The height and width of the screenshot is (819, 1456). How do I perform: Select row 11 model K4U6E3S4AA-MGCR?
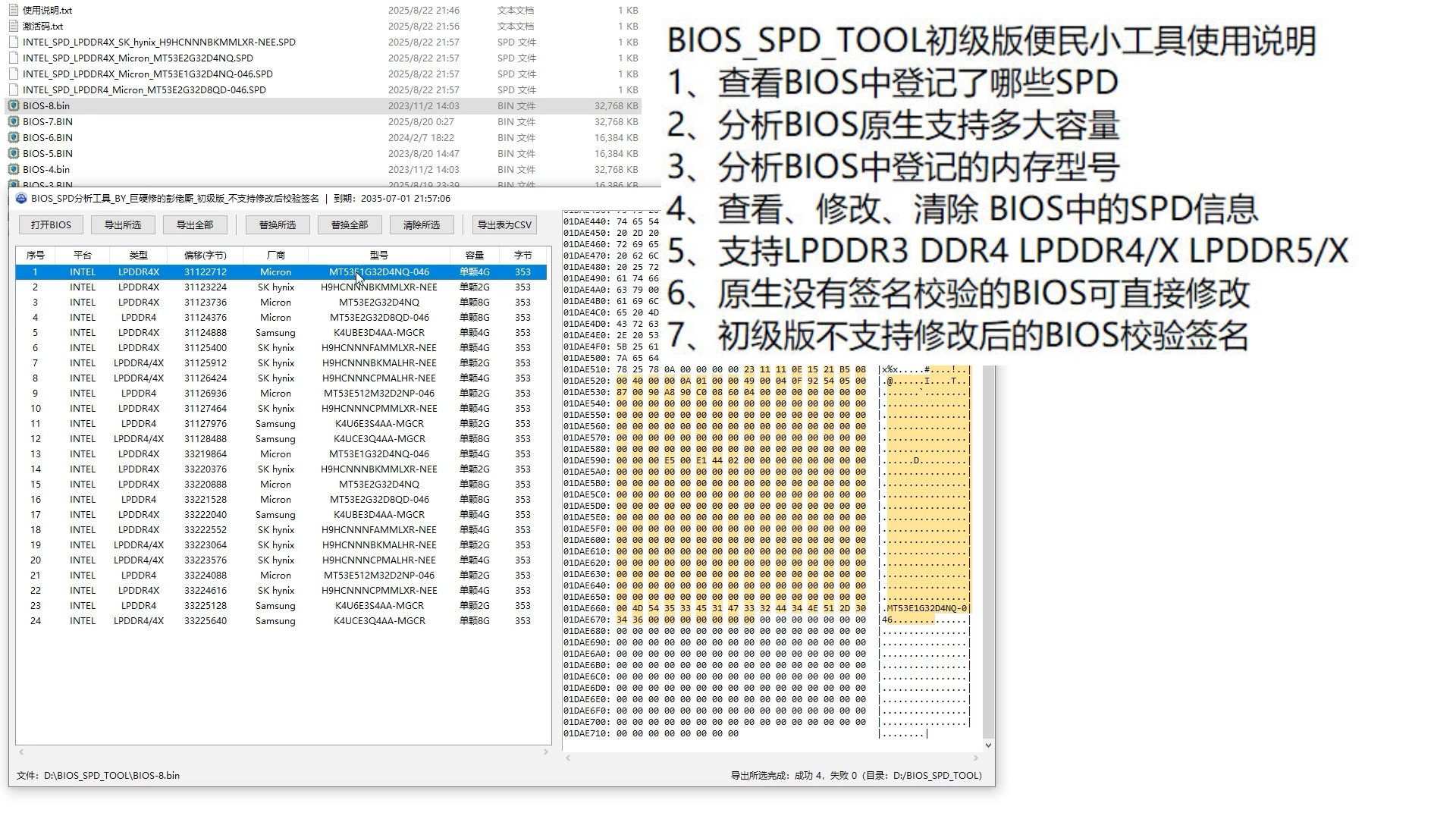click(x=379, y=424)
